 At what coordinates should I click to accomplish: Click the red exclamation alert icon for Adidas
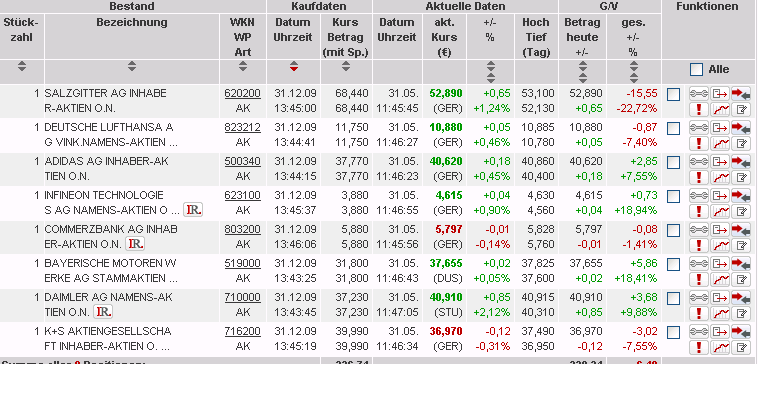[x=699, y=178]
